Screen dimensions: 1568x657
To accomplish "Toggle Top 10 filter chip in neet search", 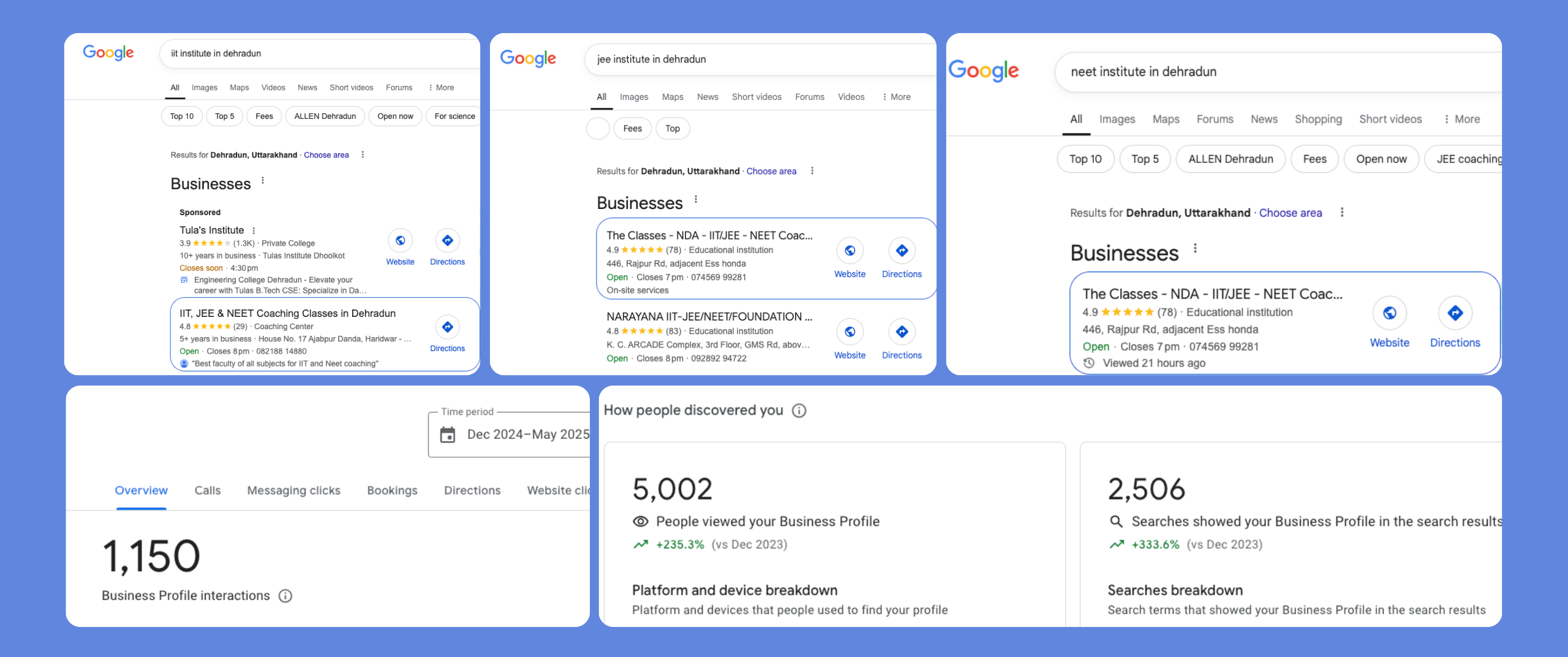I will point(1085,159).
